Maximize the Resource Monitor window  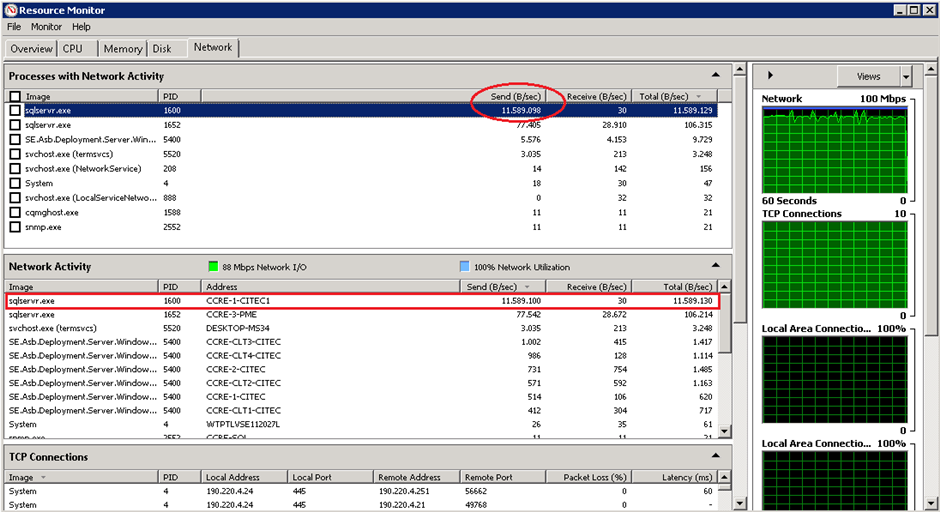pos(914,10)
